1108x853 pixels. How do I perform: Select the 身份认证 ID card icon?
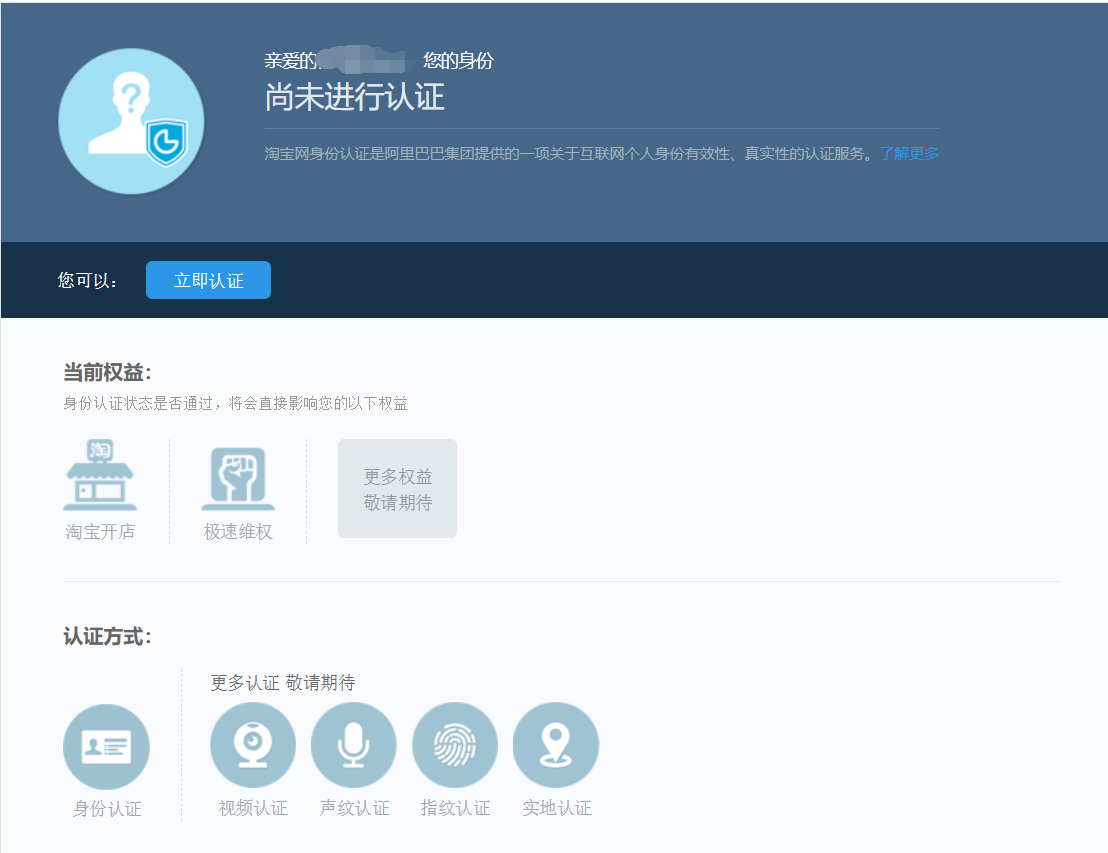[x=106, y=746]
